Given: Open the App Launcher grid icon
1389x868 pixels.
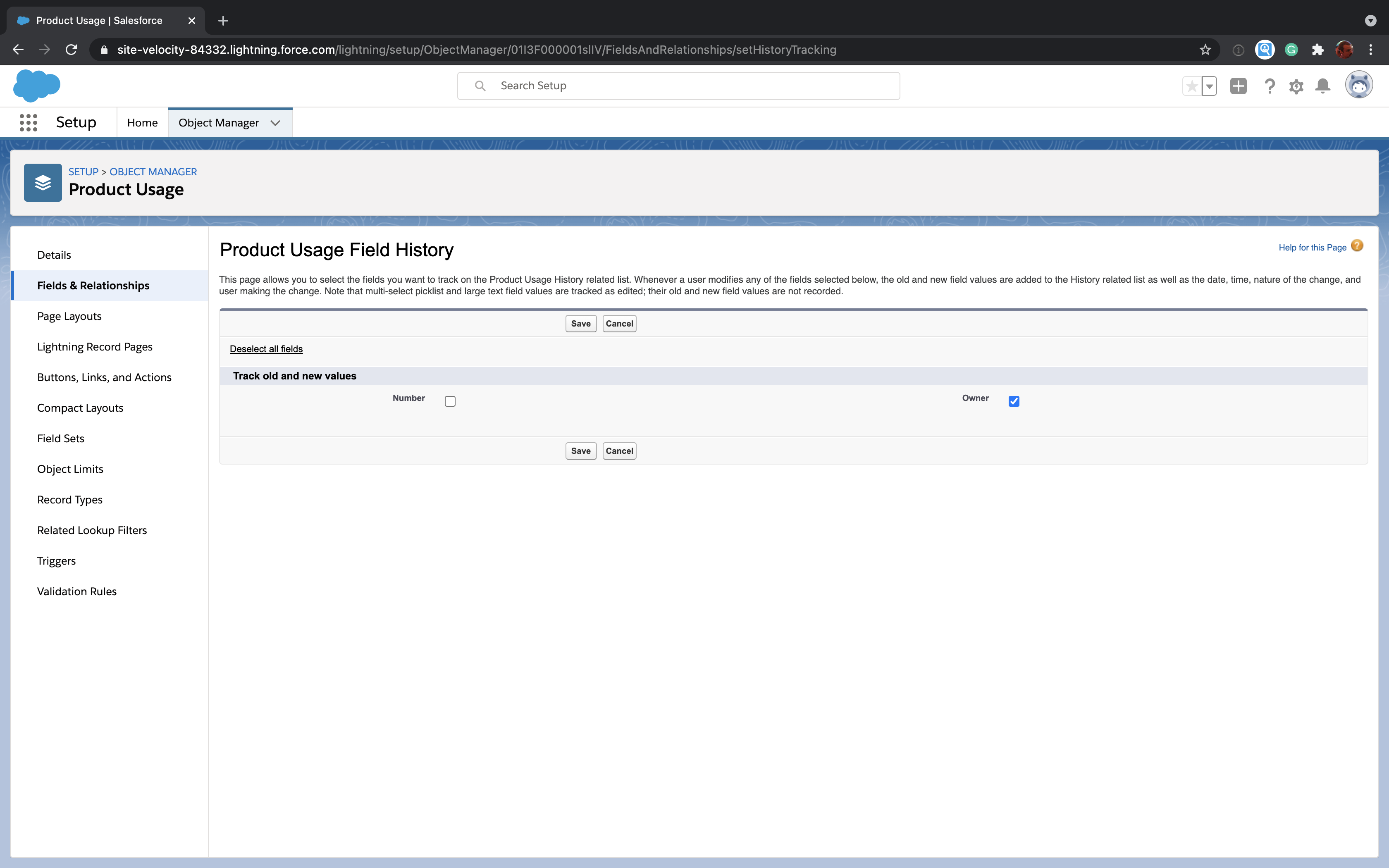Looking at the screenshot, I should click(28, 122).
